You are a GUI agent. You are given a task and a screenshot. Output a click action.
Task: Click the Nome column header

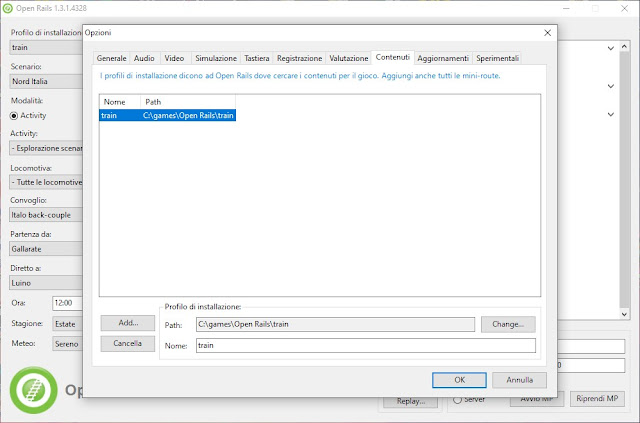[120, 102]
